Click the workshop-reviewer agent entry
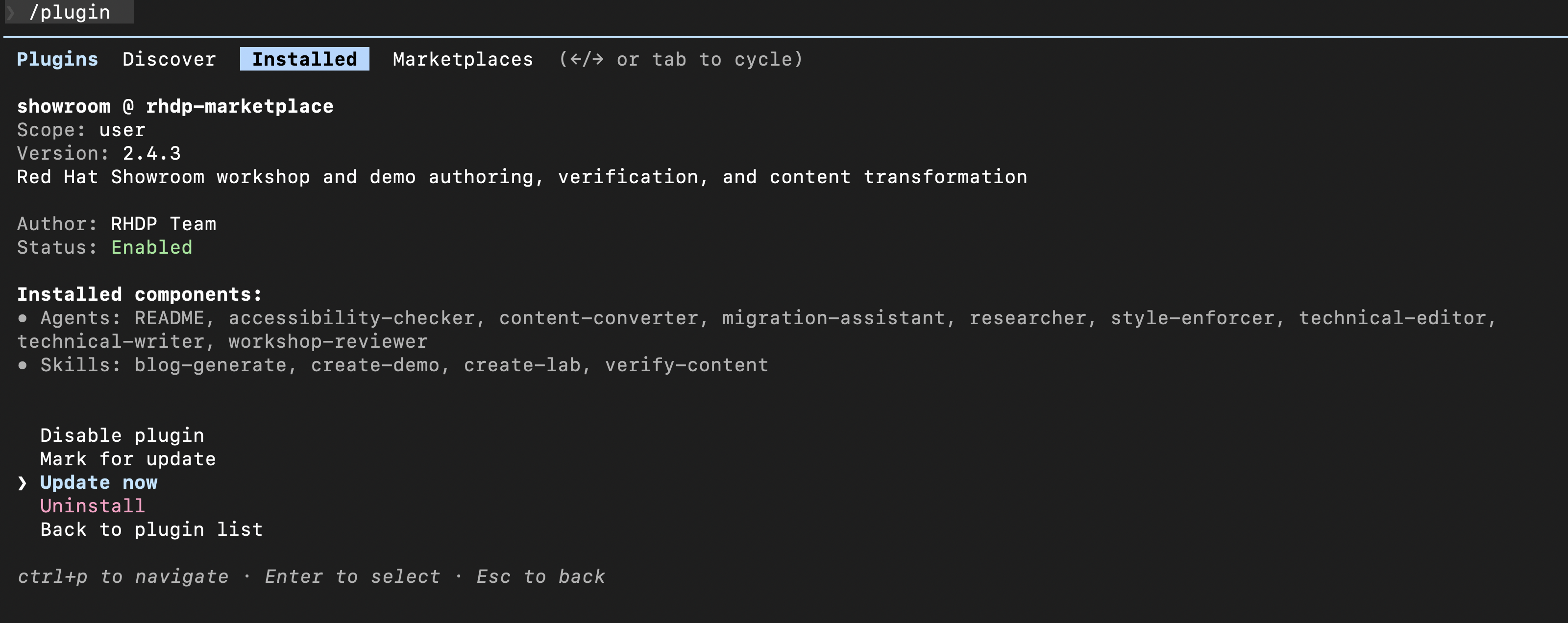Viewport: 1568px width, 623px height. coord(327,341)
